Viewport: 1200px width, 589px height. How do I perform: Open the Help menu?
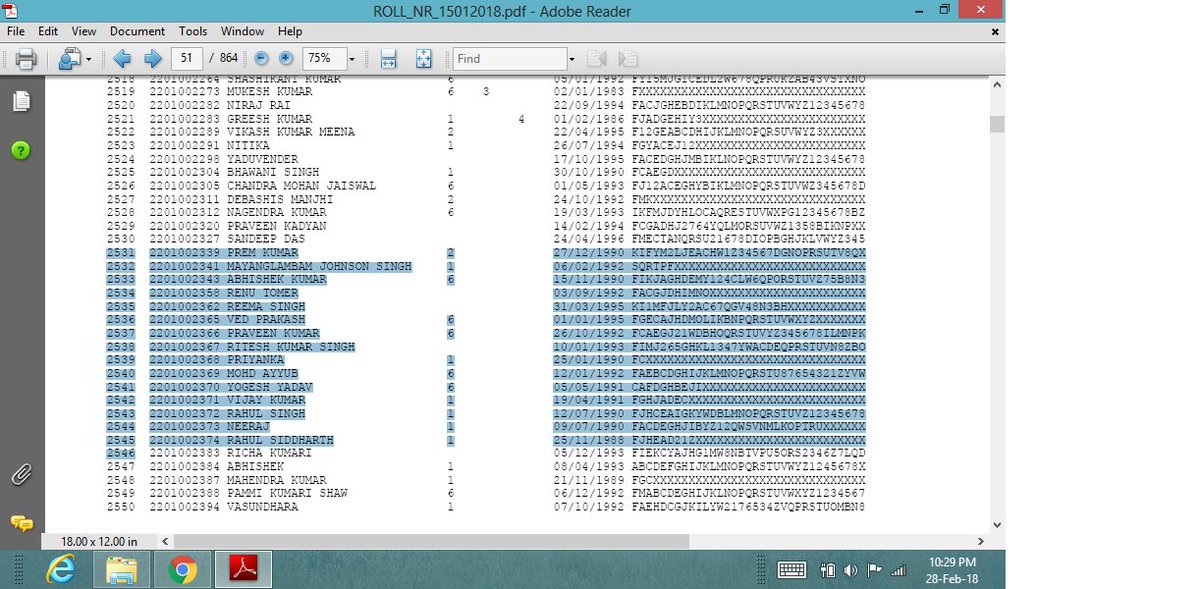290,32
